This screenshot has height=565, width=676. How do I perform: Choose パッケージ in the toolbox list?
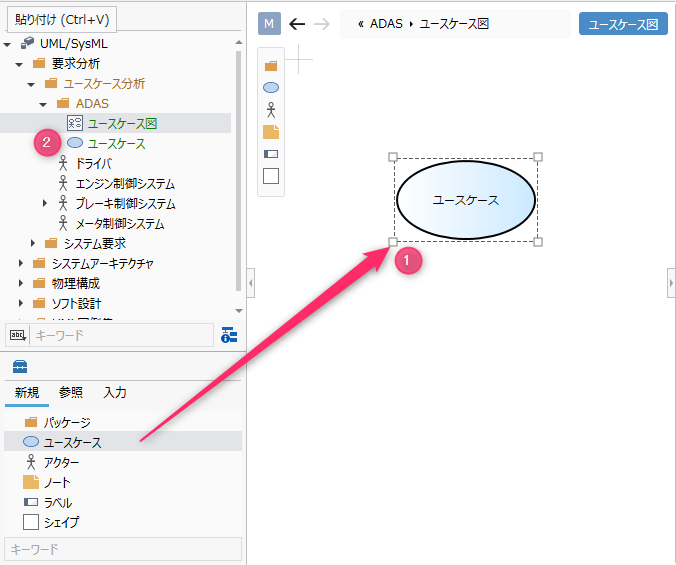coord(123,422)
